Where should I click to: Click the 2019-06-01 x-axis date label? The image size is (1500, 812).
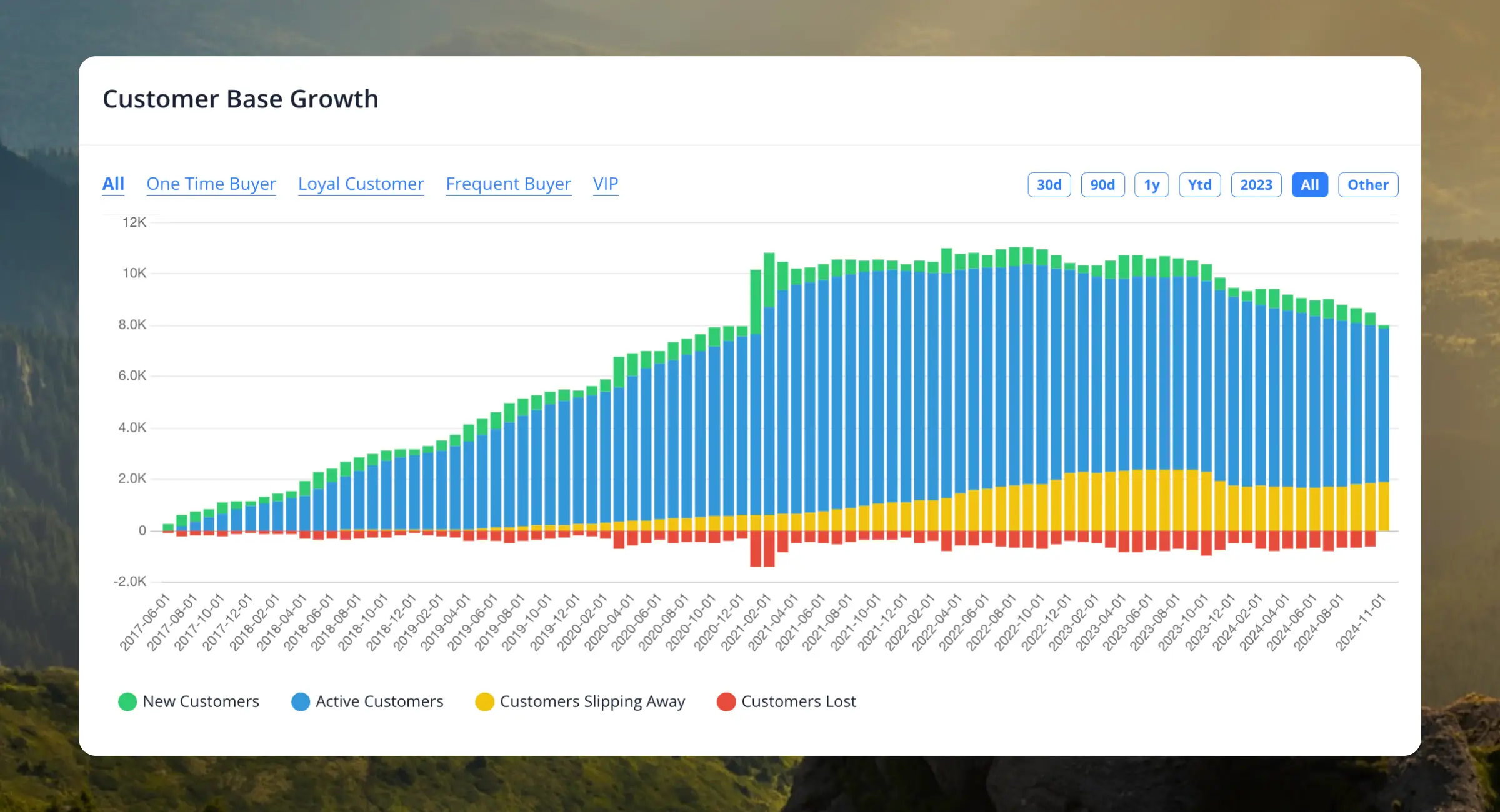[x=473, y=622]
